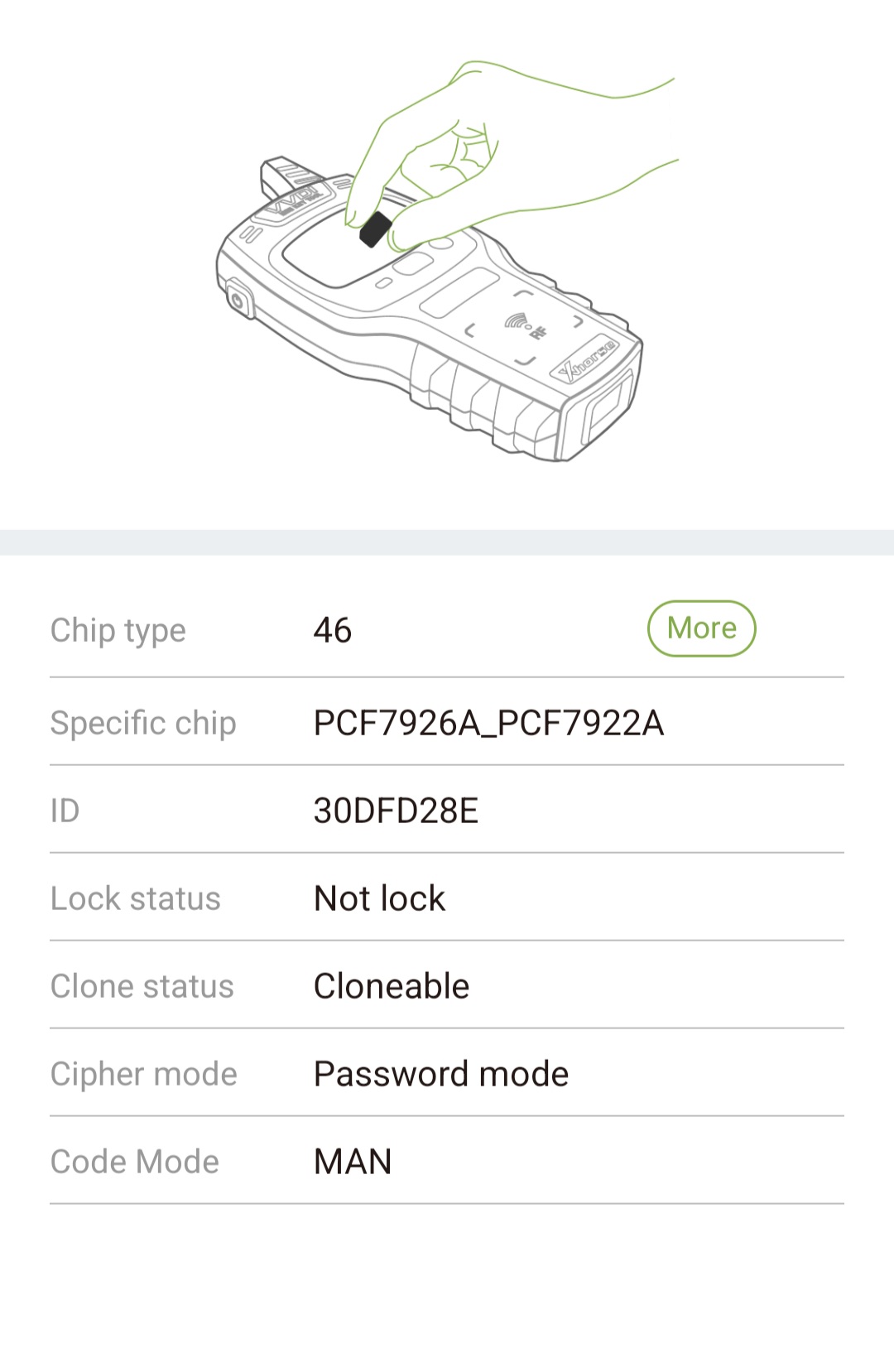
Task: Click the ID row label
Action: coord(65,811)
